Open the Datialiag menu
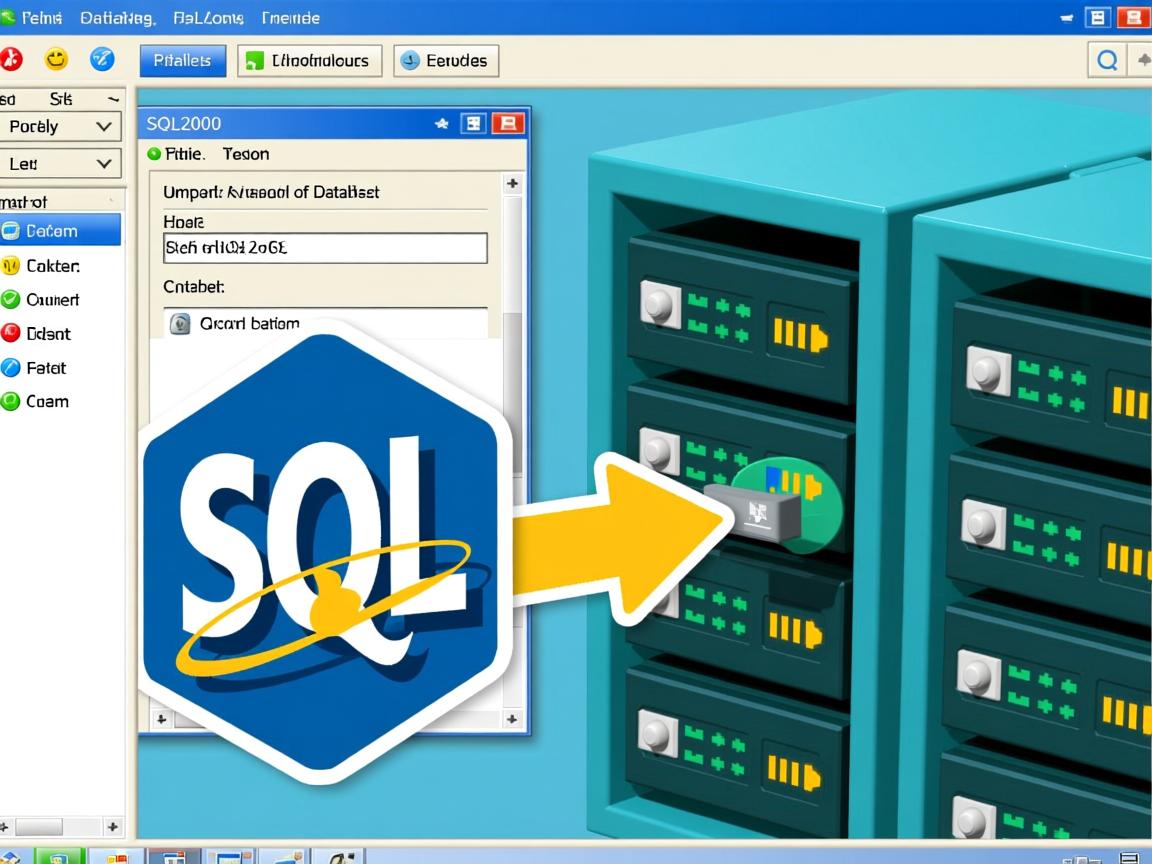The height and width of the screenshot is (864, 1152). 118,17
